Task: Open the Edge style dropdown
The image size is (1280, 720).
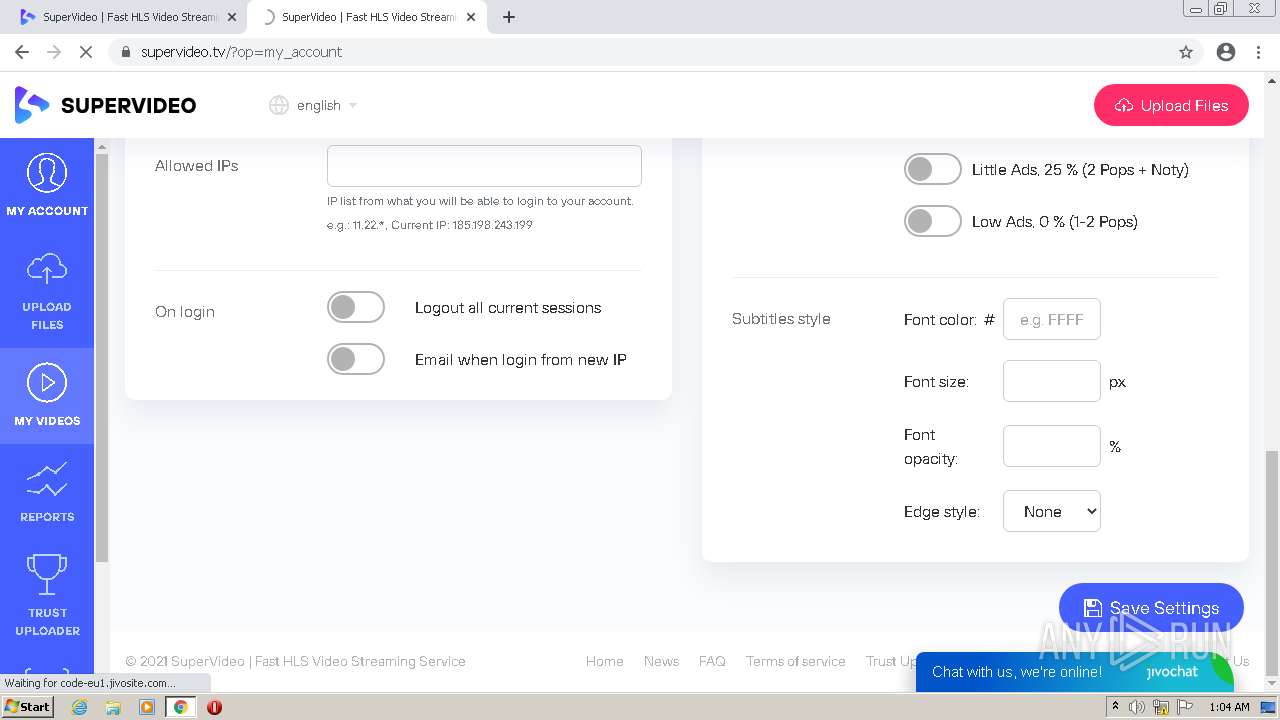Action: (1052, 511)
